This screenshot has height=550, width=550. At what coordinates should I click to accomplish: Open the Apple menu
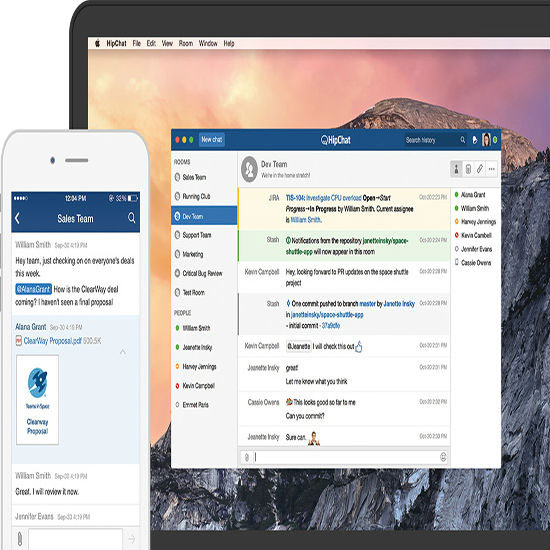(98, 43)
